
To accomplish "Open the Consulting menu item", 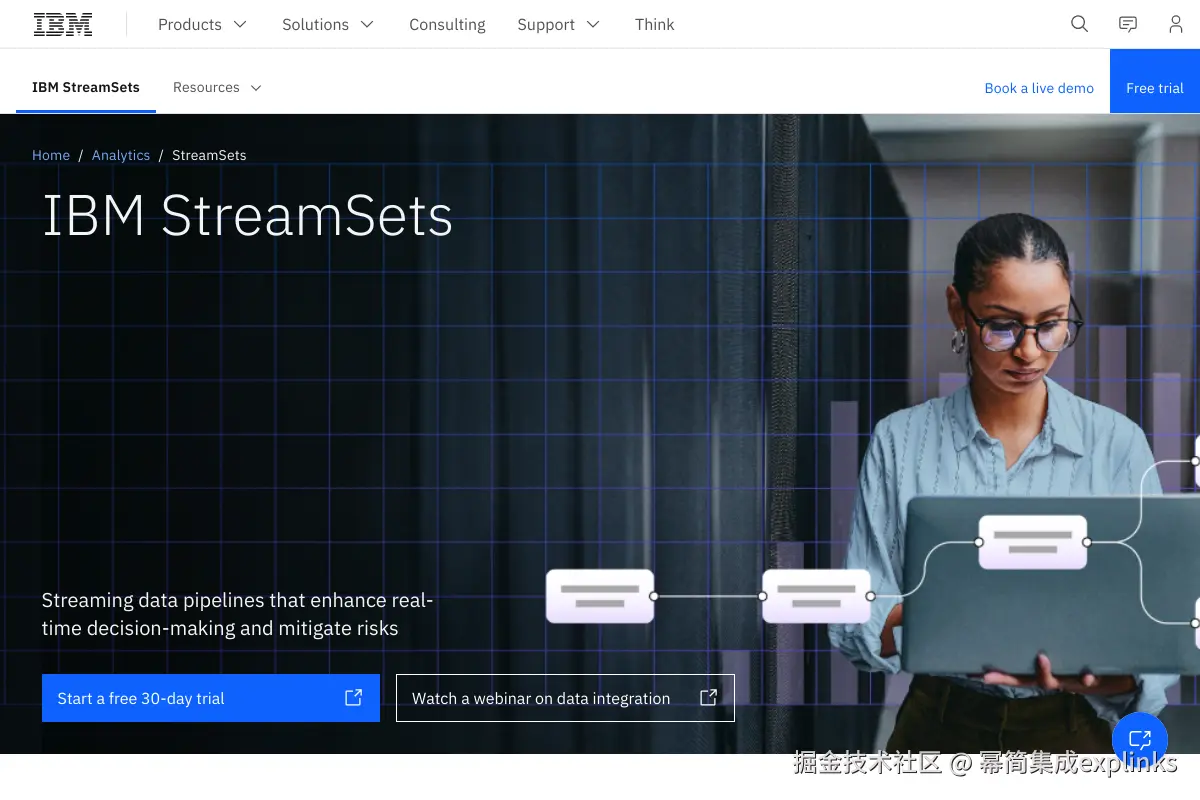I will [447, 24].
